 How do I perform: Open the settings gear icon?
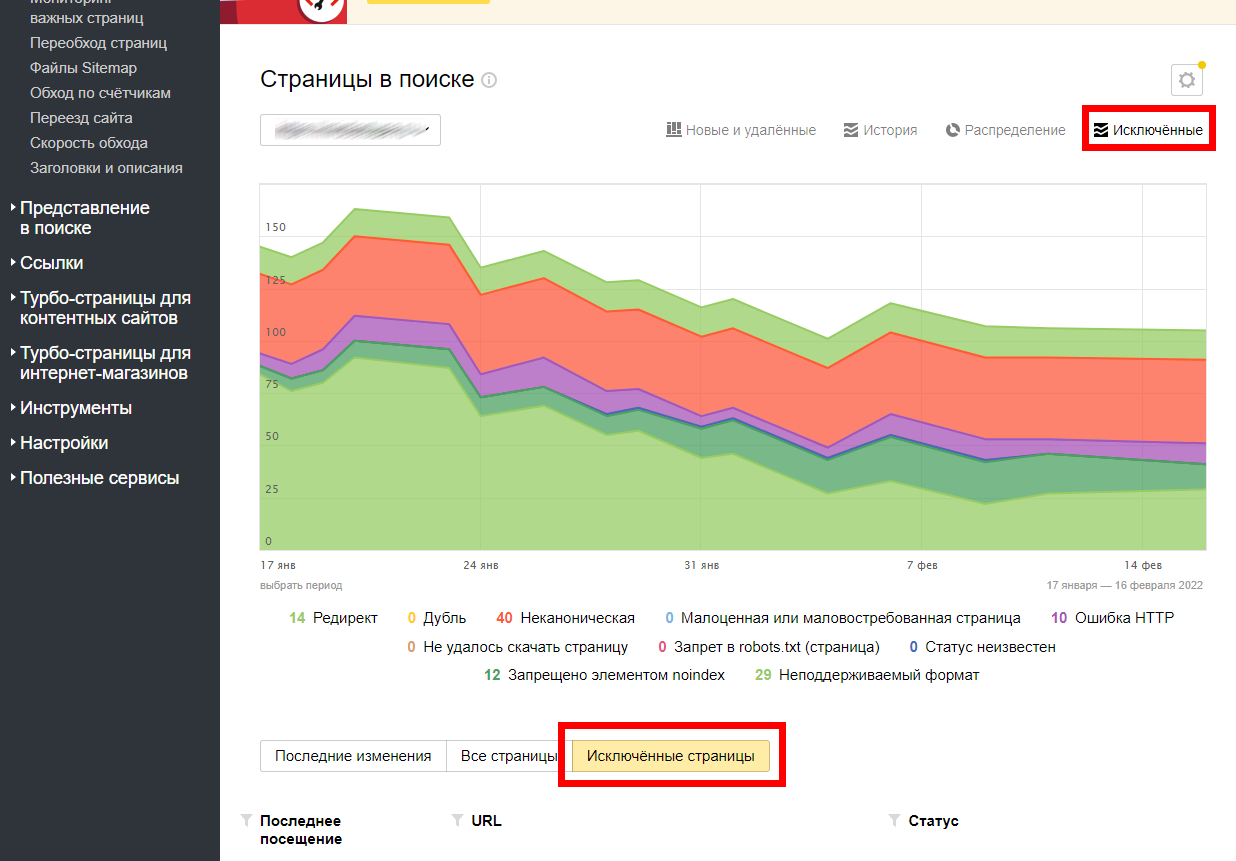point(1186,80)
